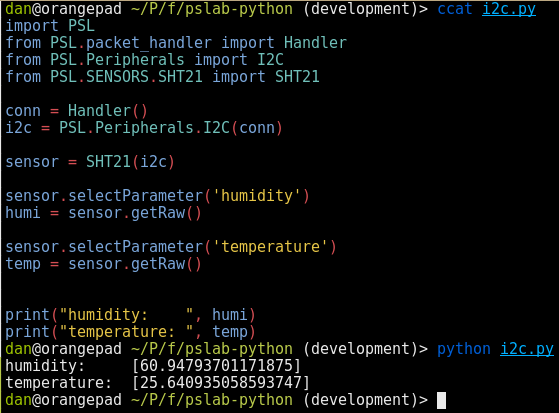Click the string 'temperature' in selectParameter
This screenshot has width=559, height=413.
pos(270,247)
